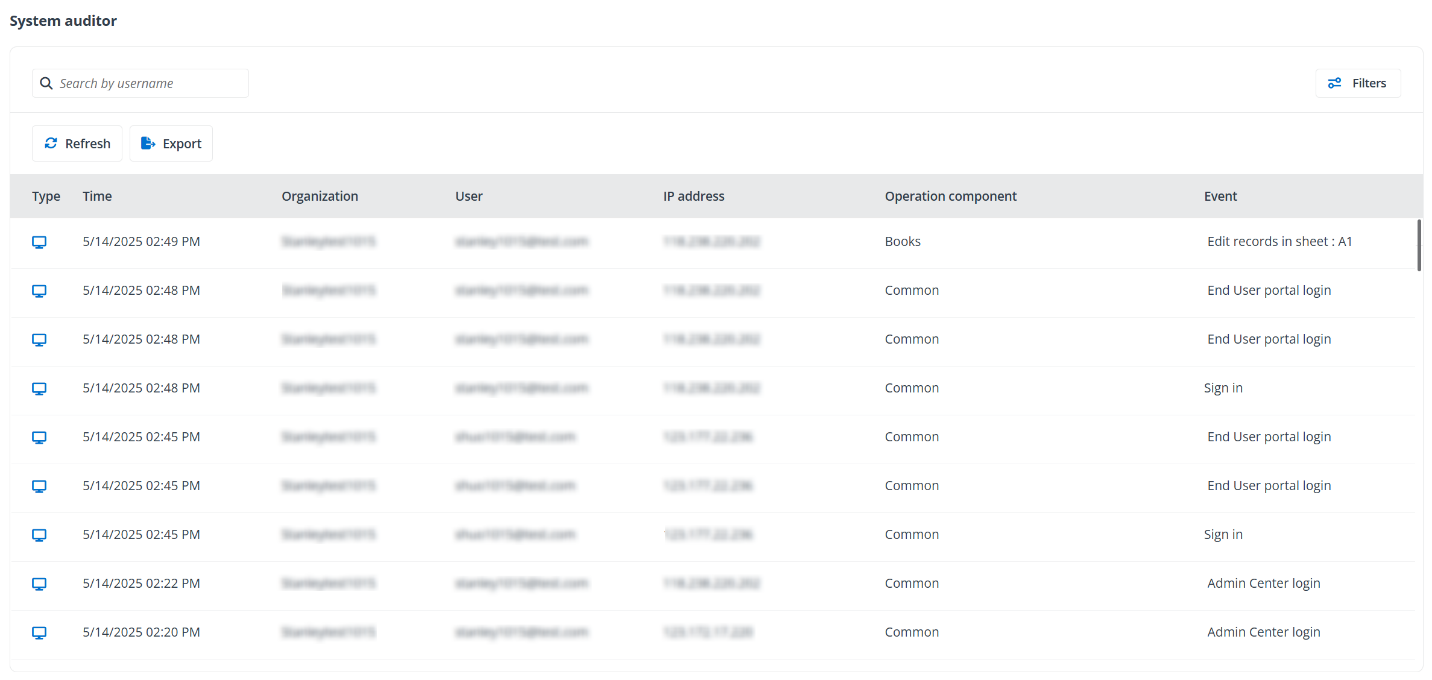The width and height of the screenshot is (1432, 680).
Task: Focus the Search by username field
Action: [x=150, y=84]
